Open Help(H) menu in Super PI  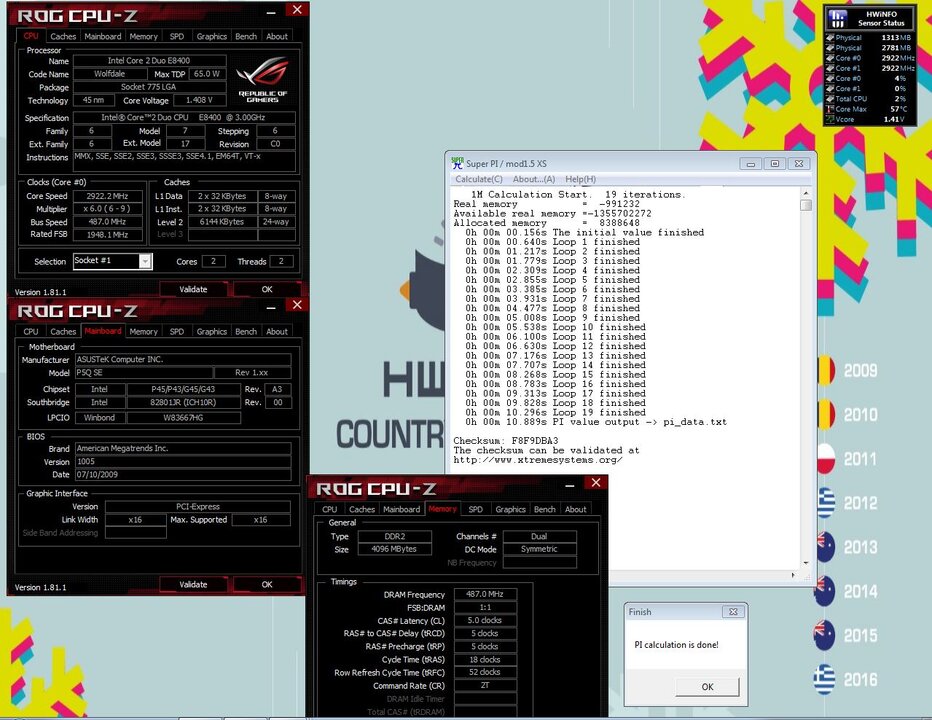[x=580, y=179]
